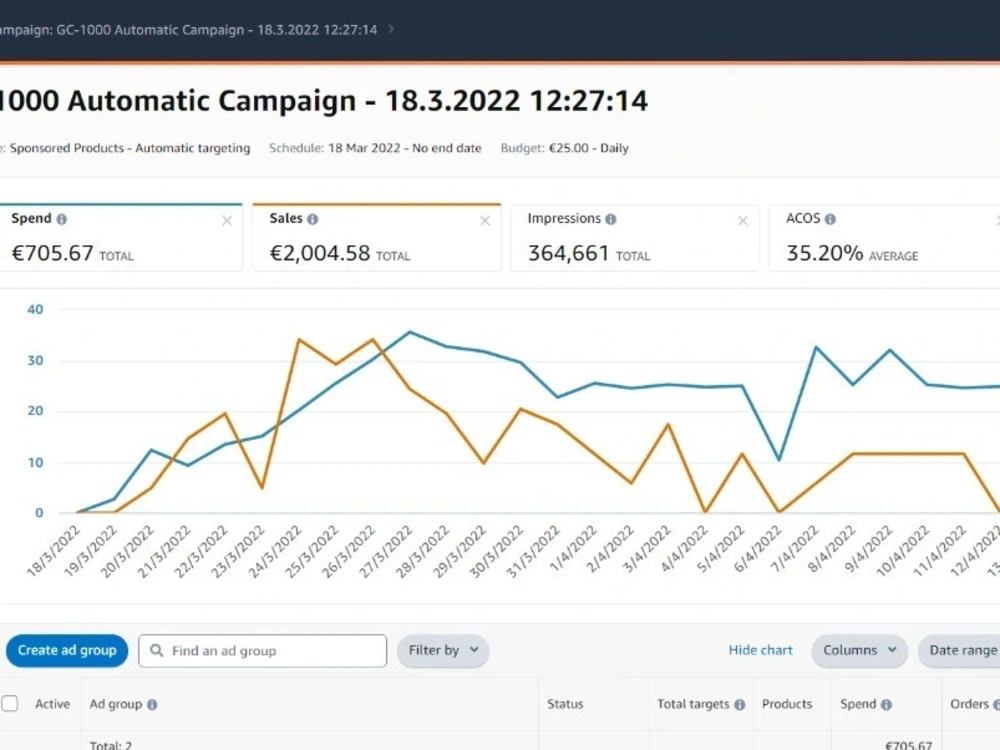Image resolution: width=1000 pixels, height=750 pixels.
Task: Expand the Columns dropdown
Action: [x=859, y=651]
